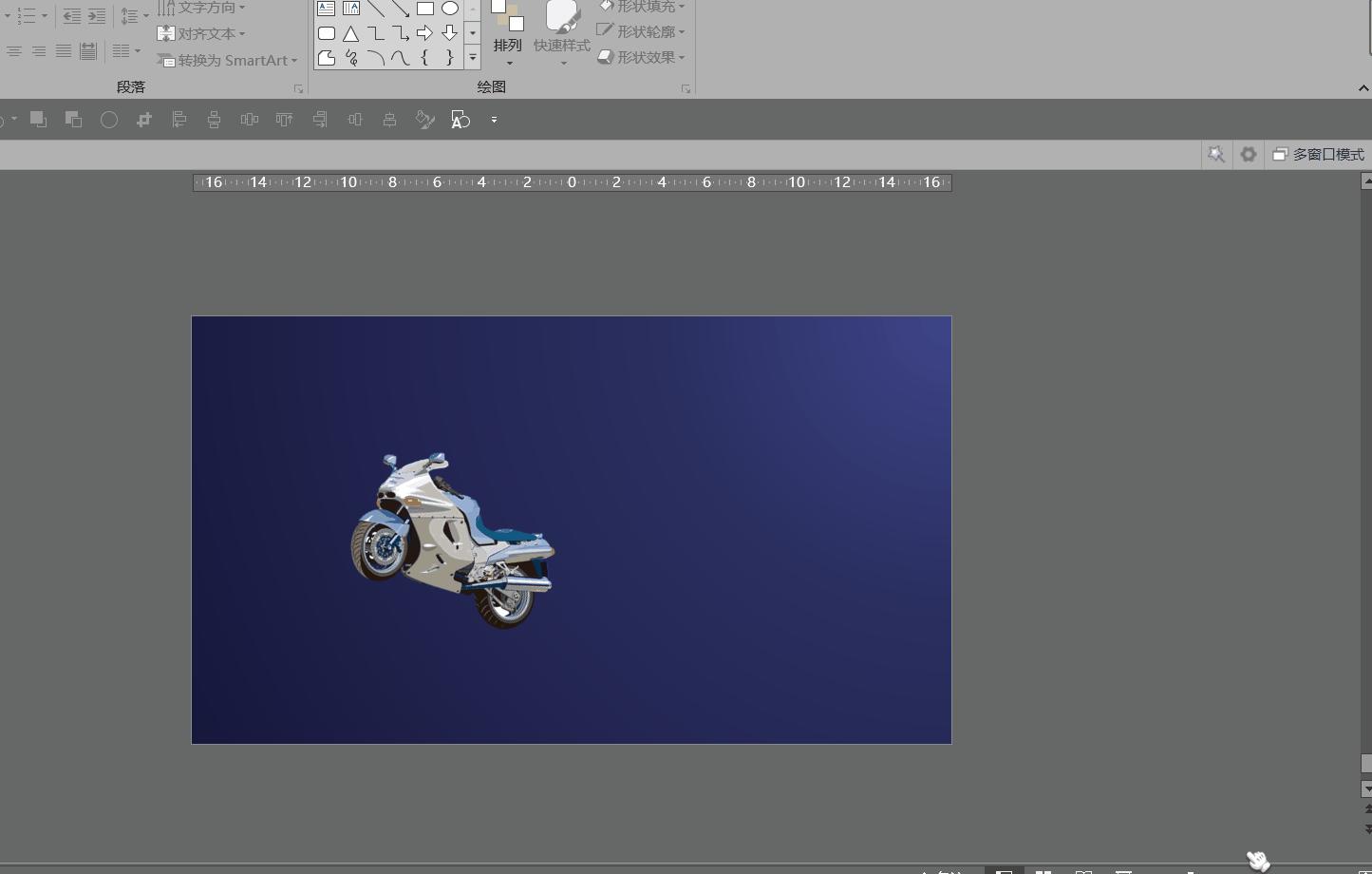
Task: Insert a vertical text box shape
Action: pos(350,9)
